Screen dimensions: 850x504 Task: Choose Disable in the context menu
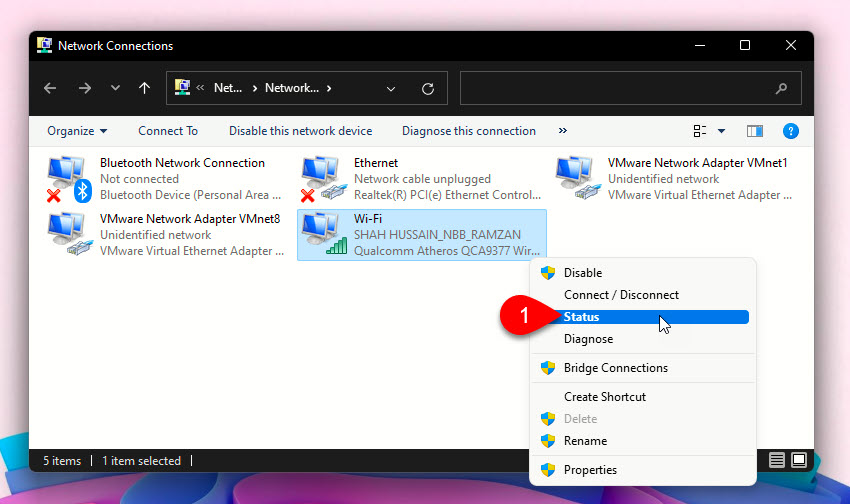click(643, 273)
